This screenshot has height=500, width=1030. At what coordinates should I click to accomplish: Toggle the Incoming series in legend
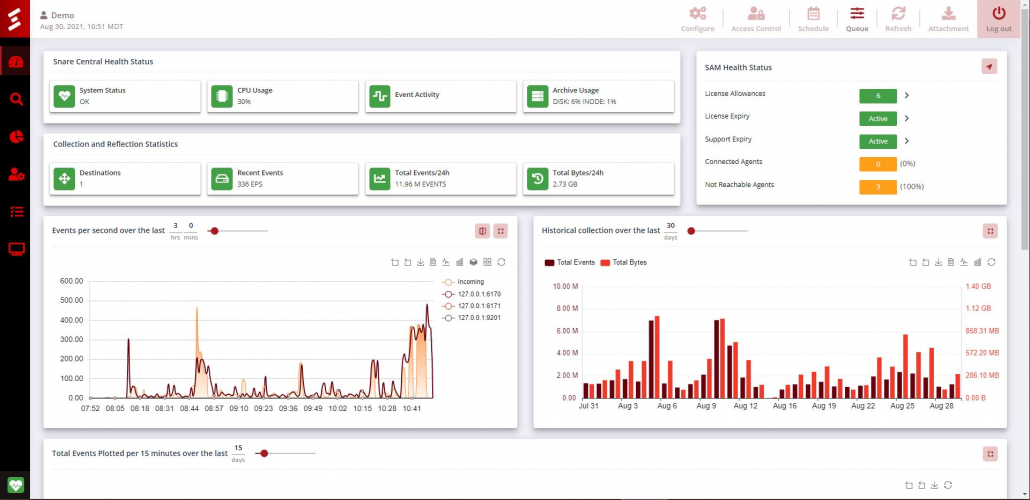click(463, 282)
